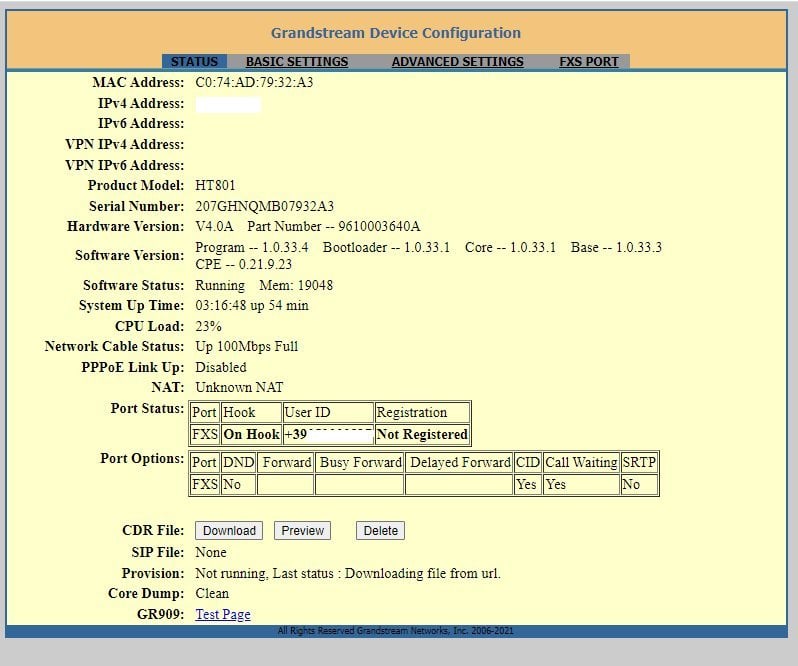Click the Grandstream copyright footer text
Viewport: 798px width, 666px height.
click(x=395, y=631)
